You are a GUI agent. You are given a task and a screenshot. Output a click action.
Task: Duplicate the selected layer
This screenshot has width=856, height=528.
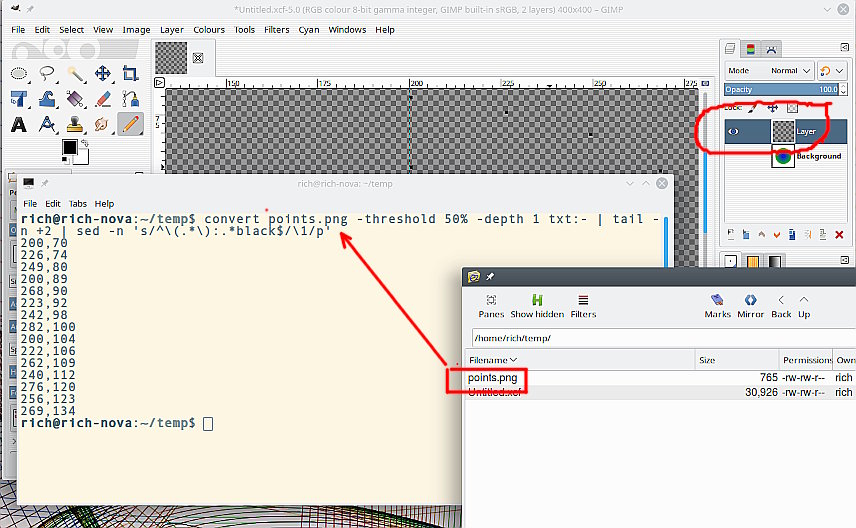point(792,235)
